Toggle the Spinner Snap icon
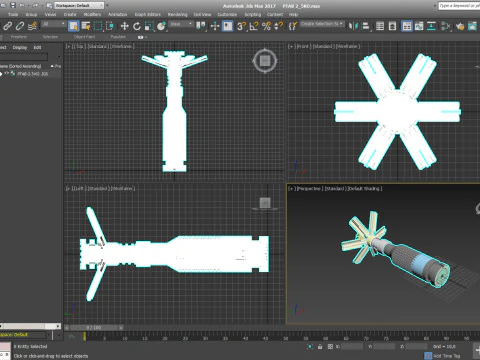 coord(278,26)
